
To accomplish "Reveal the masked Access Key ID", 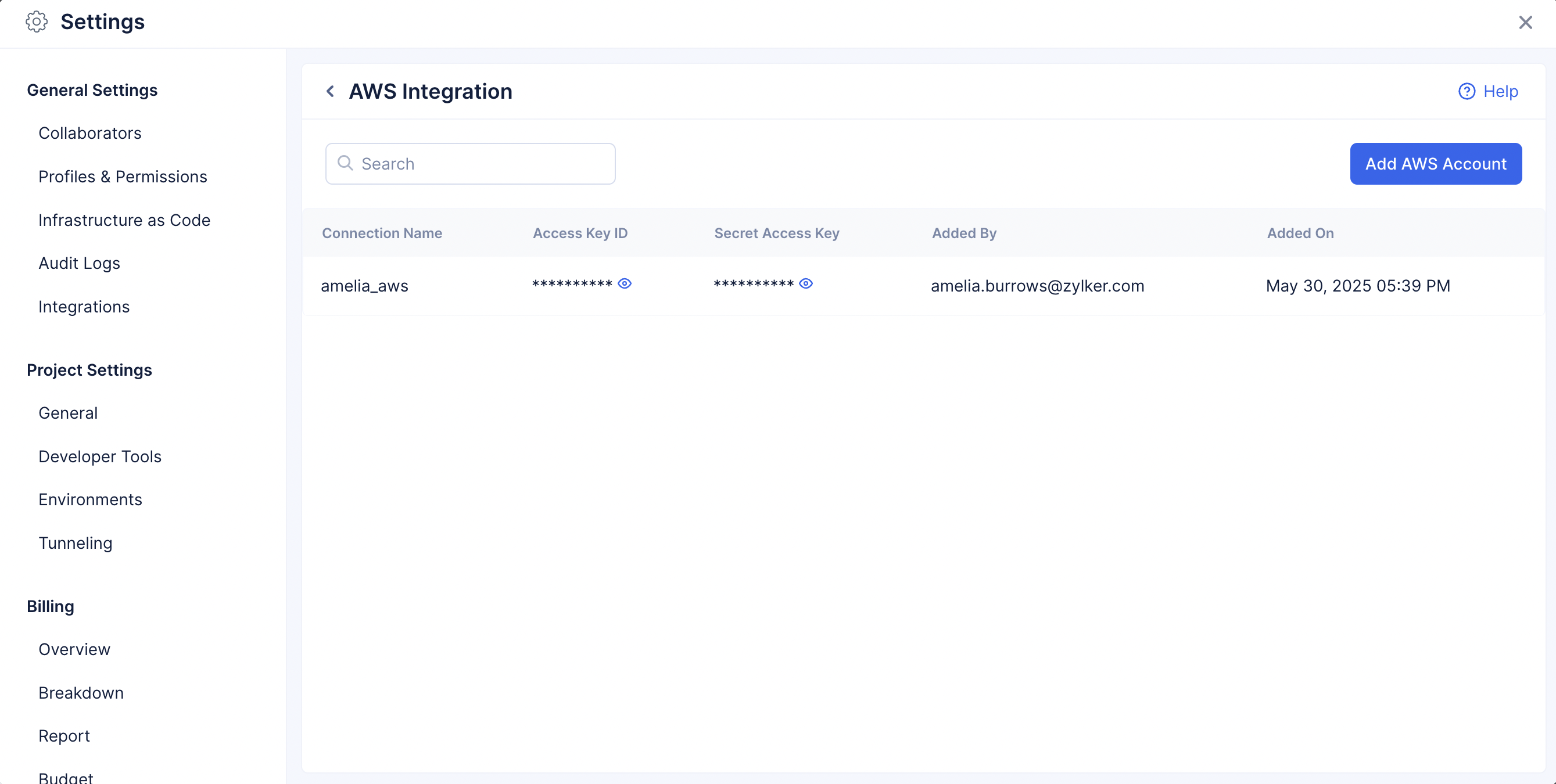I will point(625,283).
